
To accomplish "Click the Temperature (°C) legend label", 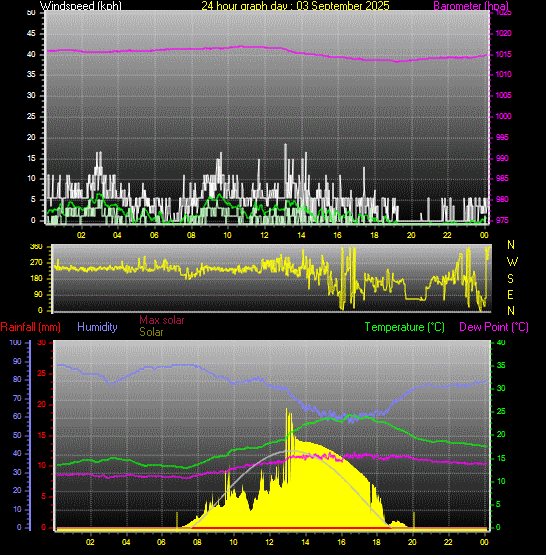I will tap(404, 327).
